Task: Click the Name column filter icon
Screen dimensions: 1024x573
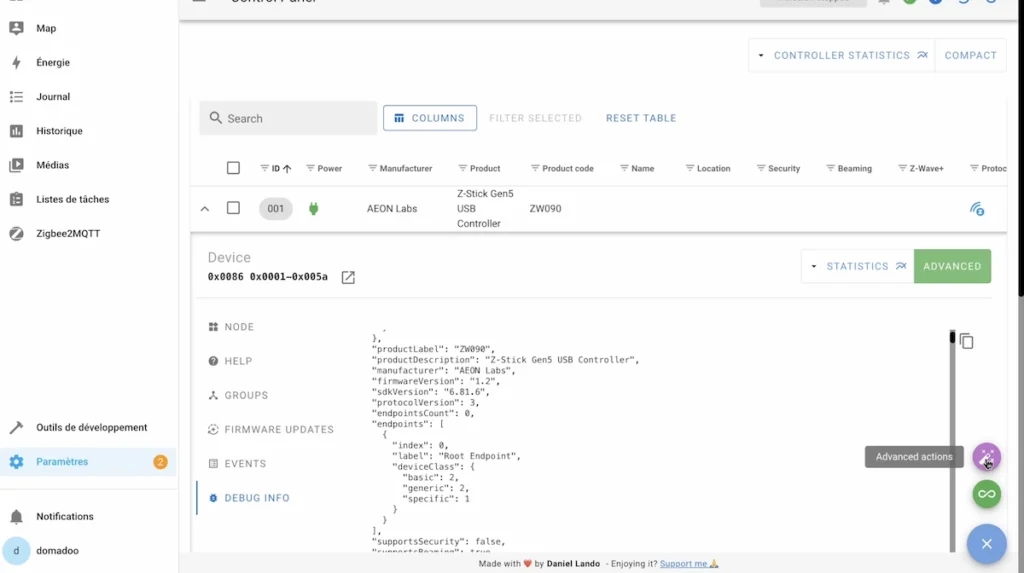Action: point(624,168)
